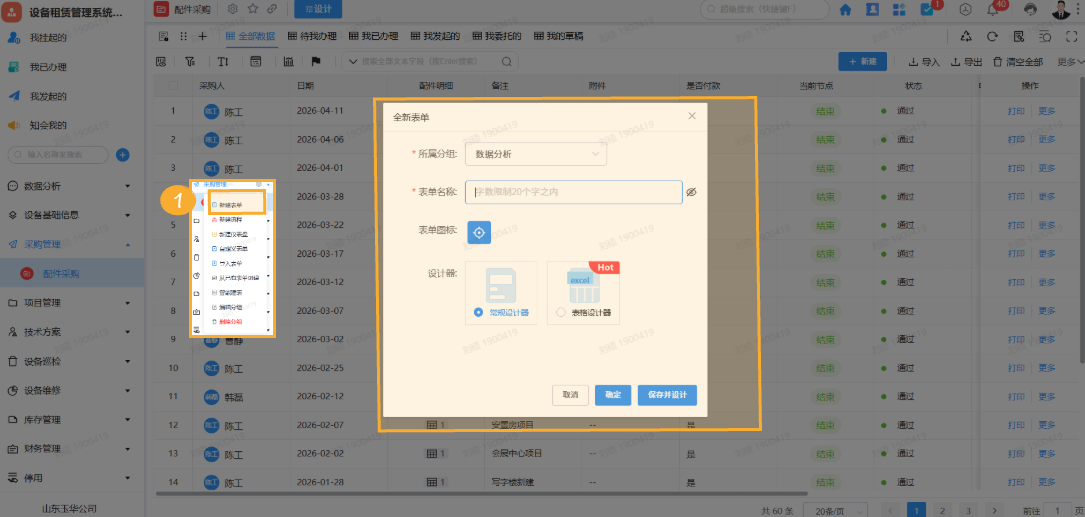Viewport: 1085px width, 517px height.
Task: Click the refresh icon in the toolbar
Action: (992, 36)
